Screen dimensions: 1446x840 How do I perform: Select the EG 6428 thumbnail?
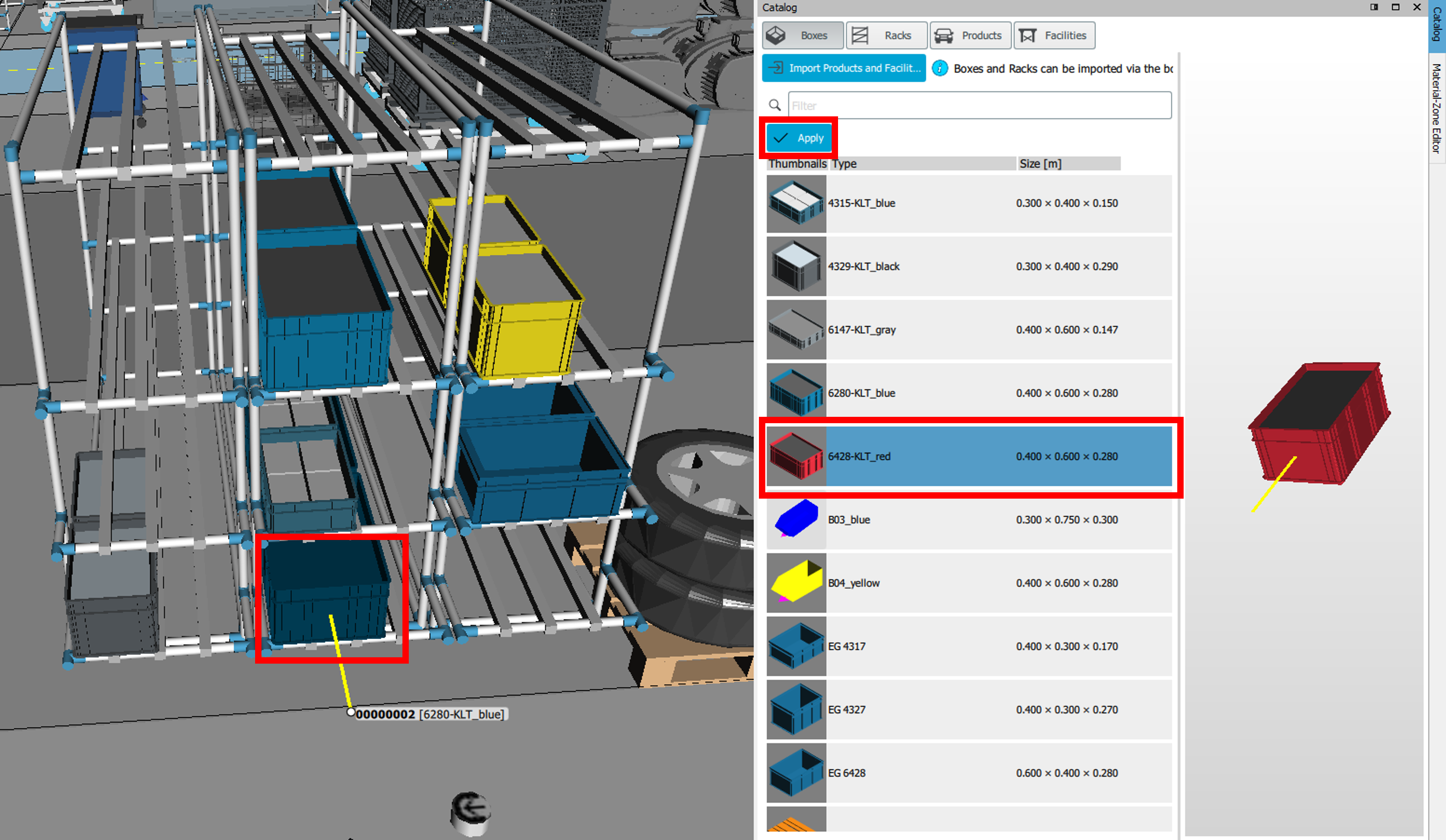pos(797,774)
